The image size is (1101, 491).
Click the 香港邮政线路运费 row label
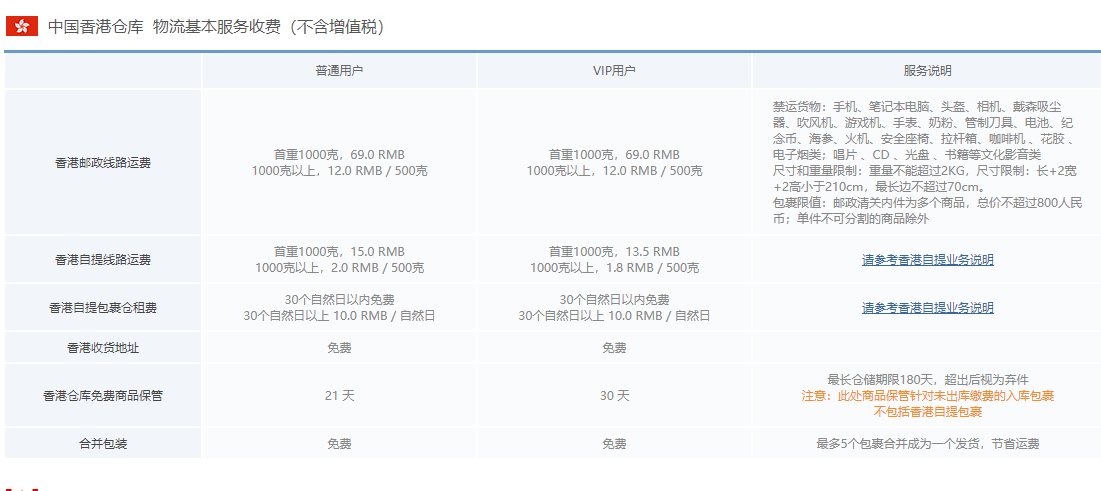tap(103, 162)
